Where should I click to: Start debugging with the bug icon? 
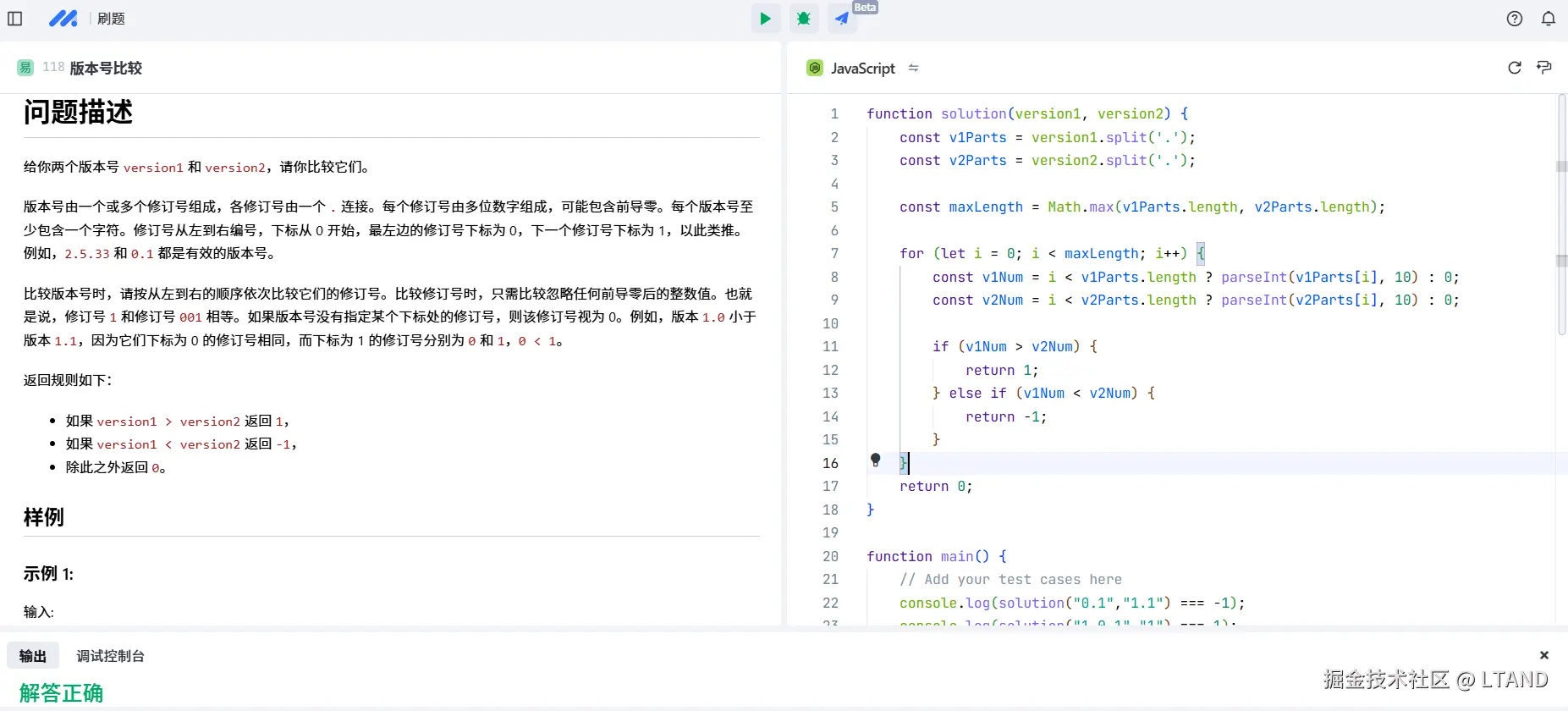click(x=804, y=19)
